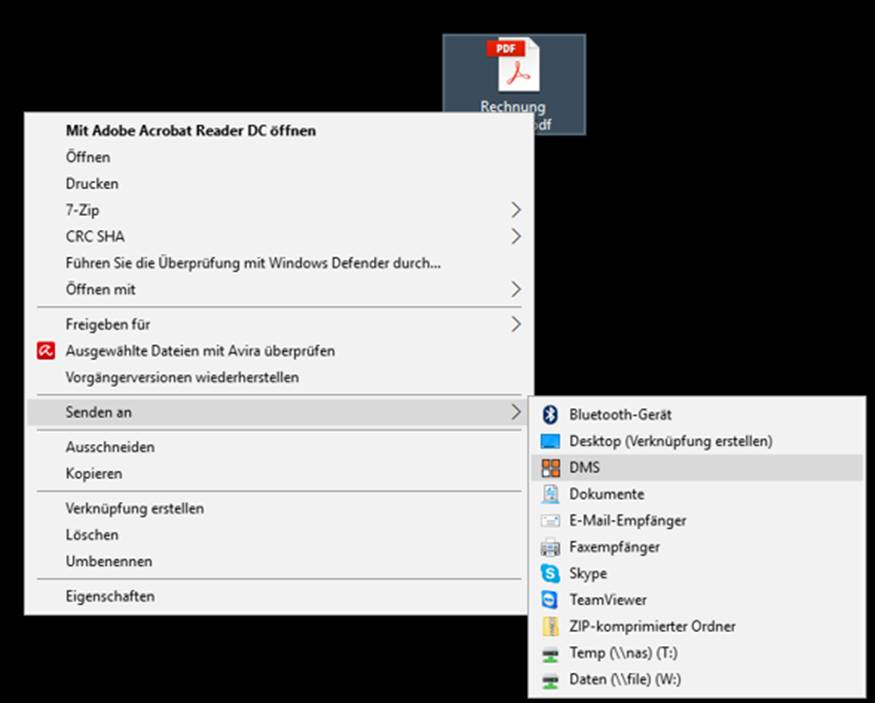The height and width of the screenshot is (703, 875).
Task: Click the Desktop shortcut monitor icon
Action: point(550,441)
